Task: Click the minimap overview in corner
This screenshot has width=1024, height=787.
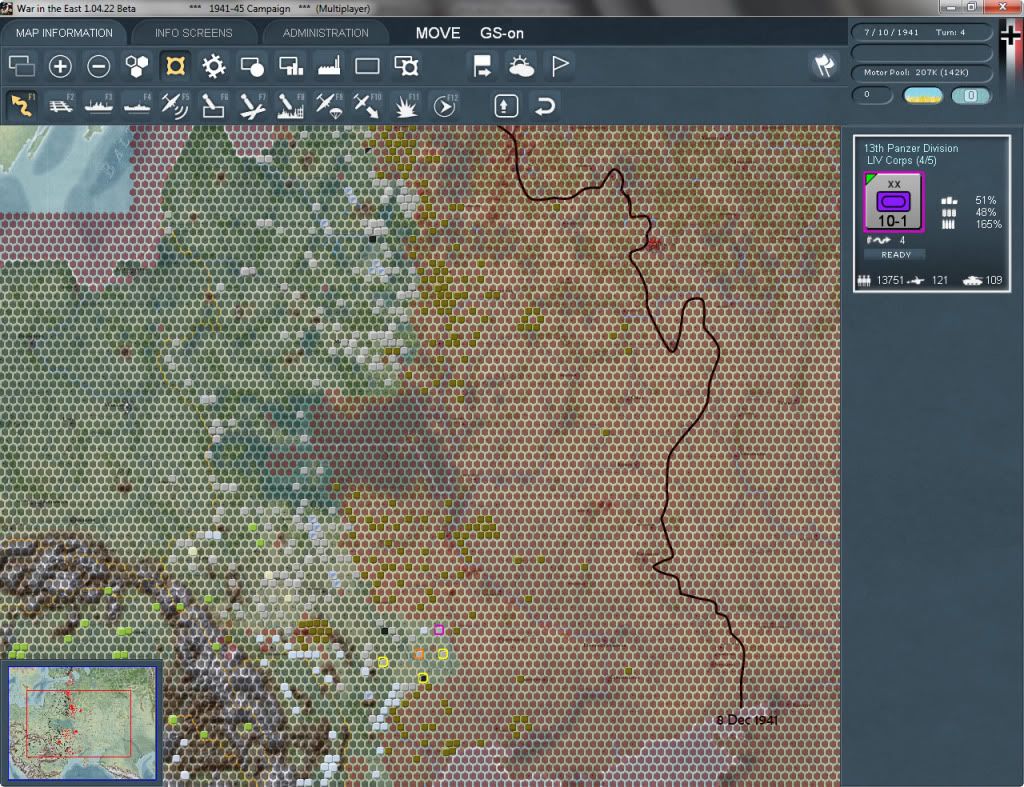Action: coord(82,722)
